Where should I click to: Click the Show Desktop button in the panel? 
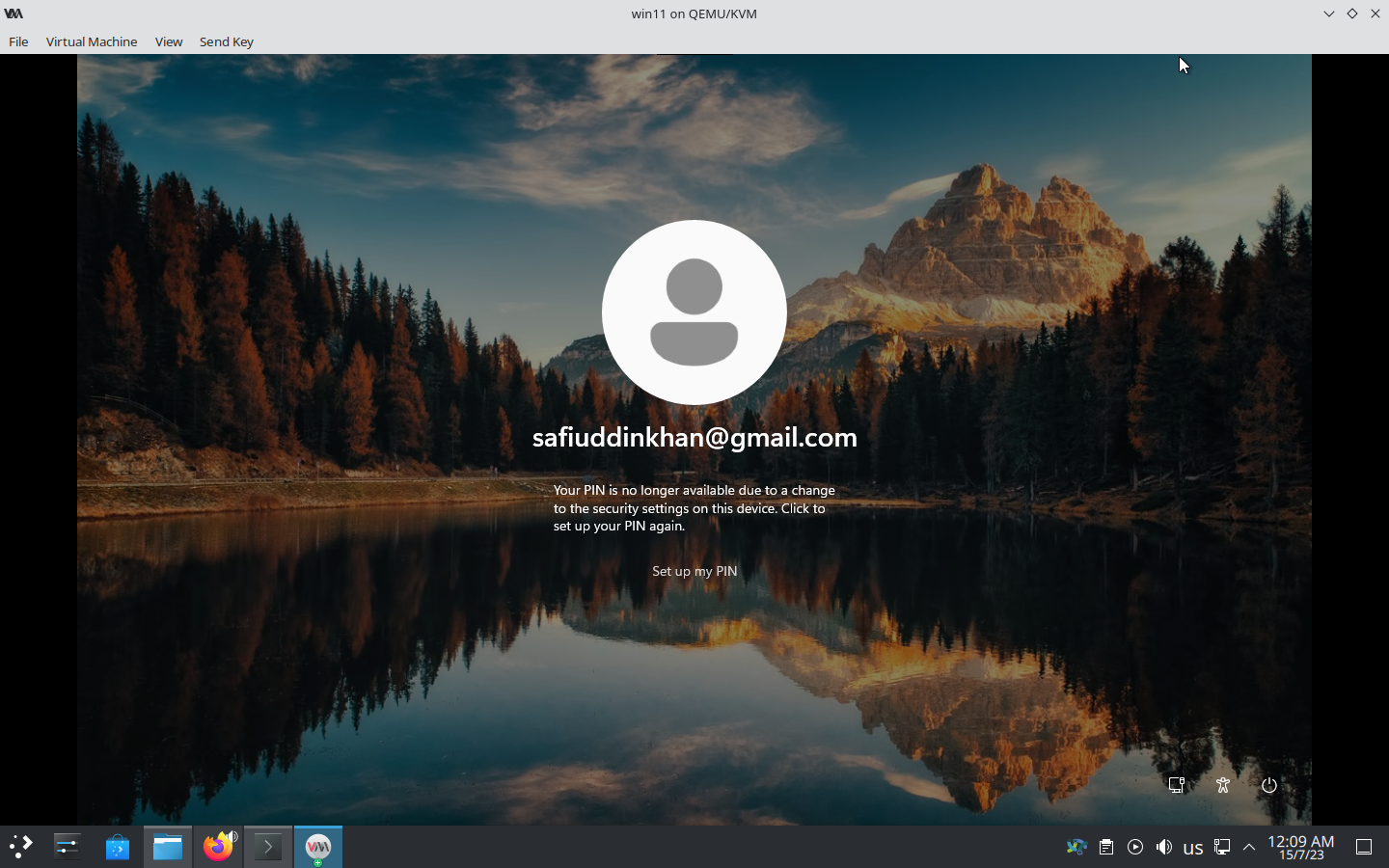1364,847
